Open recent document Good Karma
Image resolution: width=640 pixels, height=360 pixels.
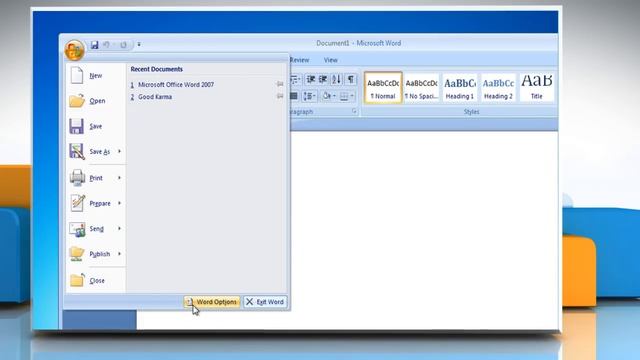[155, 97]
